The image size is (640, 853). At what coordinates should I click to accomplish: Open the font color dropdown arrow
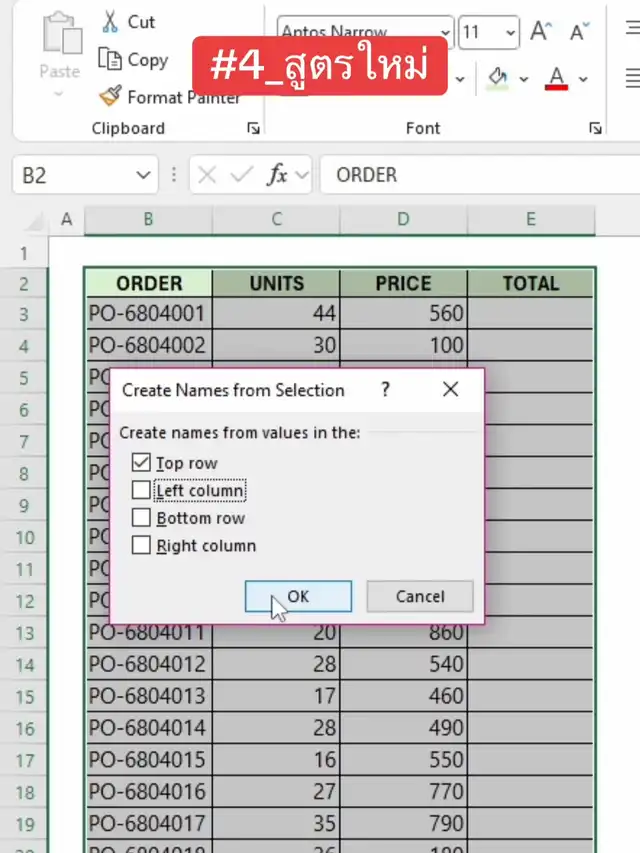pos(583,78)
